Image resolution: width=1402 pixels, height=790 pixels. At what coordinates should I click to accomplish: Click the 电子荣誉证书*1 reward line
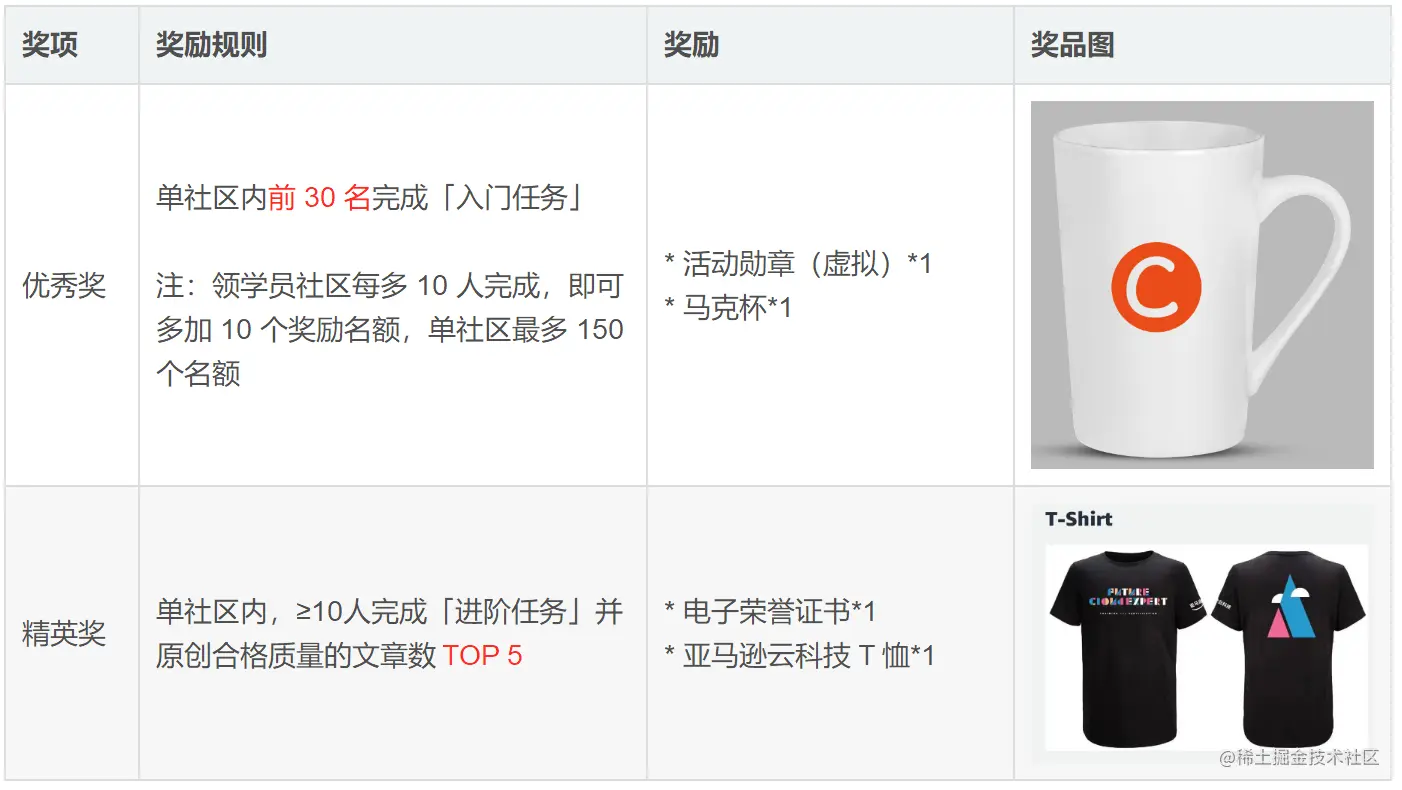click(x=770, y=611)
